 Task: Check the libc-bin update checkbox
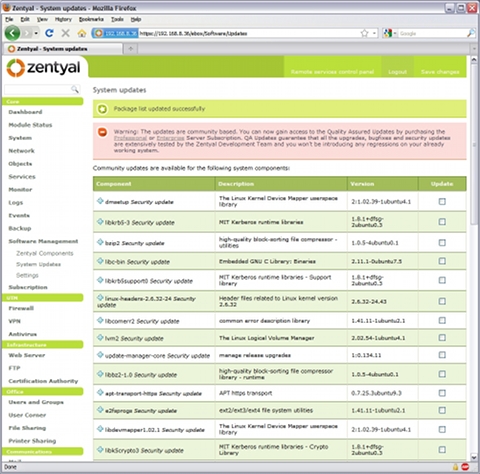[442, 261]
